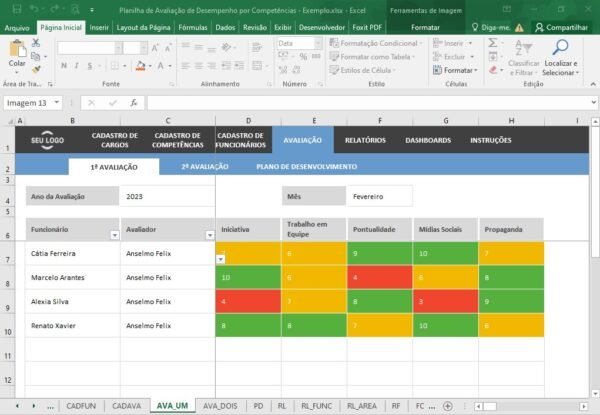Click the vertical scrollbar thumb
This screenshot has height=415, width=600.
[595, 191]
